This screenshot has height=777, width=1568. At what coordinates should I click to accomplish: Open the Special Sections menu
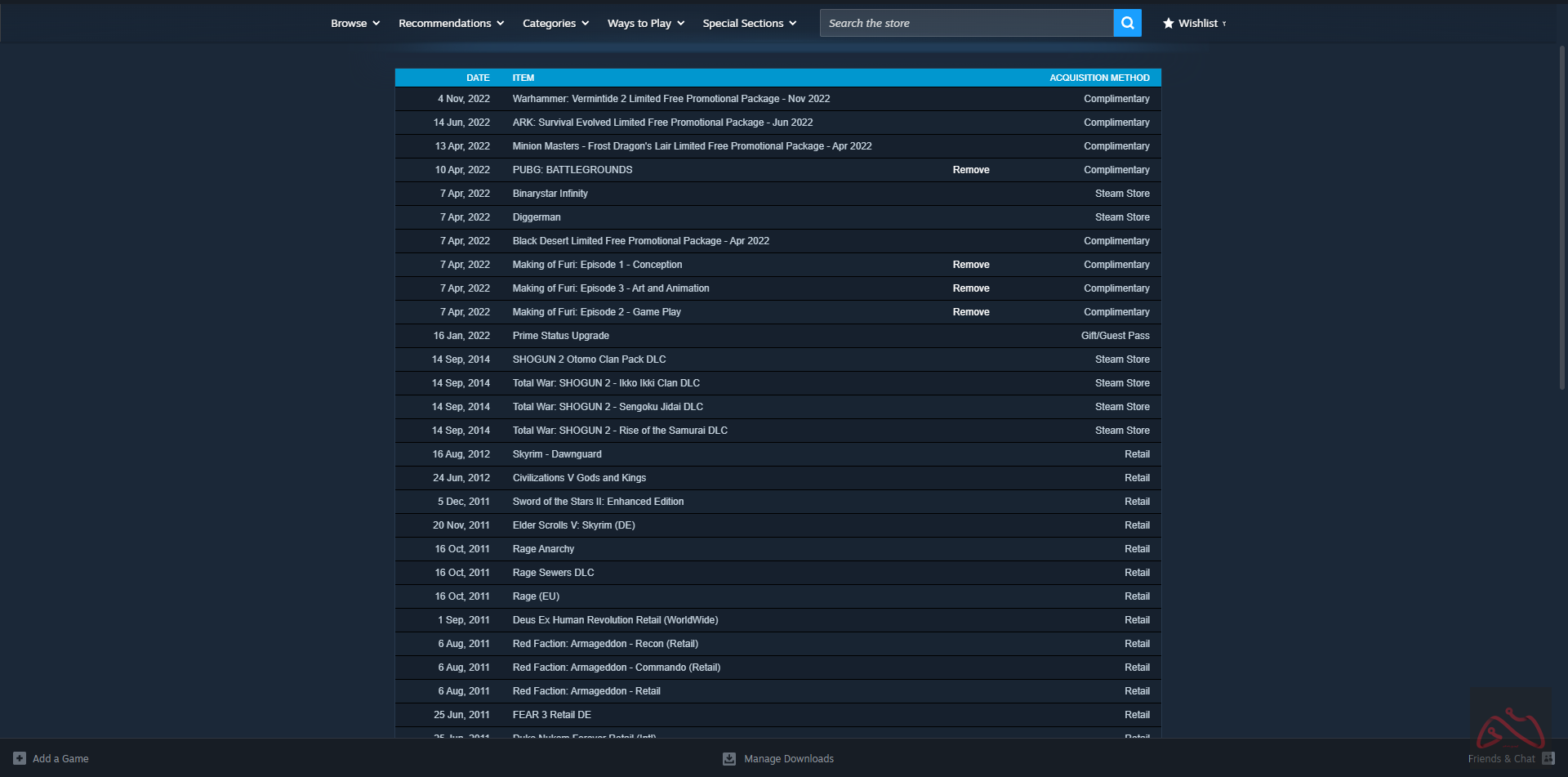pyautogui.click(x=749, y=23)
